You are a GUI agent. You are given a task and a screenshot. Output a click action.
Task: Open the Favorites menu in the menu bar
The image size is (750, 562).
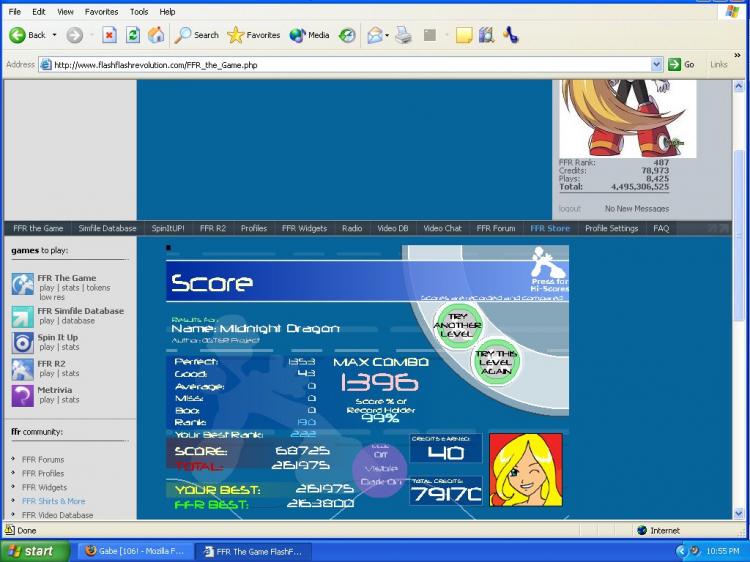(x=101, y=11)
